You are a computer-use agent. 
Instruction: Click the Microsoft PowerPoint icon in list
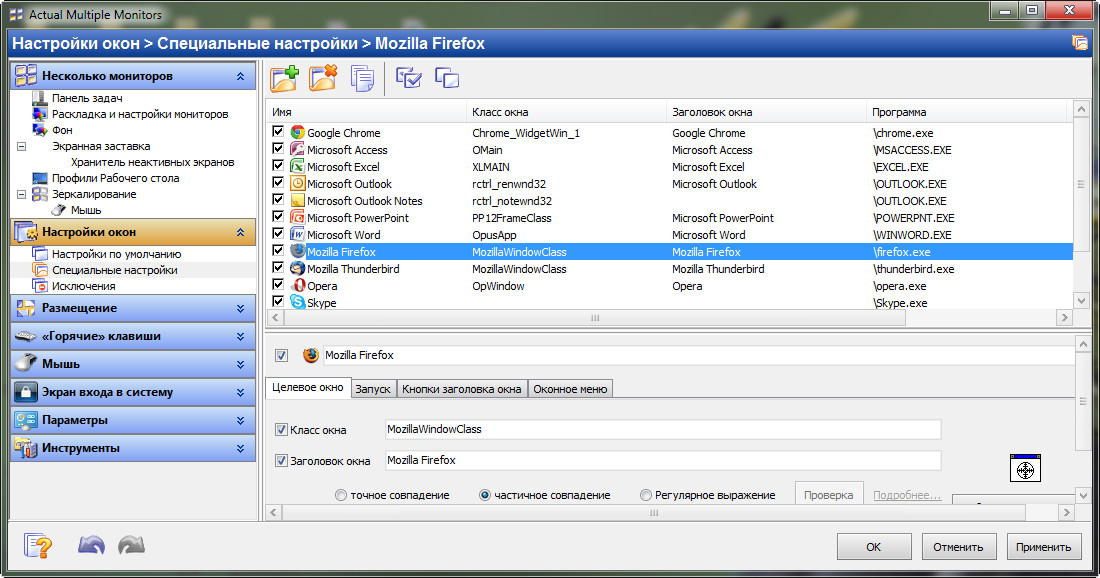(x=297, y=217)
